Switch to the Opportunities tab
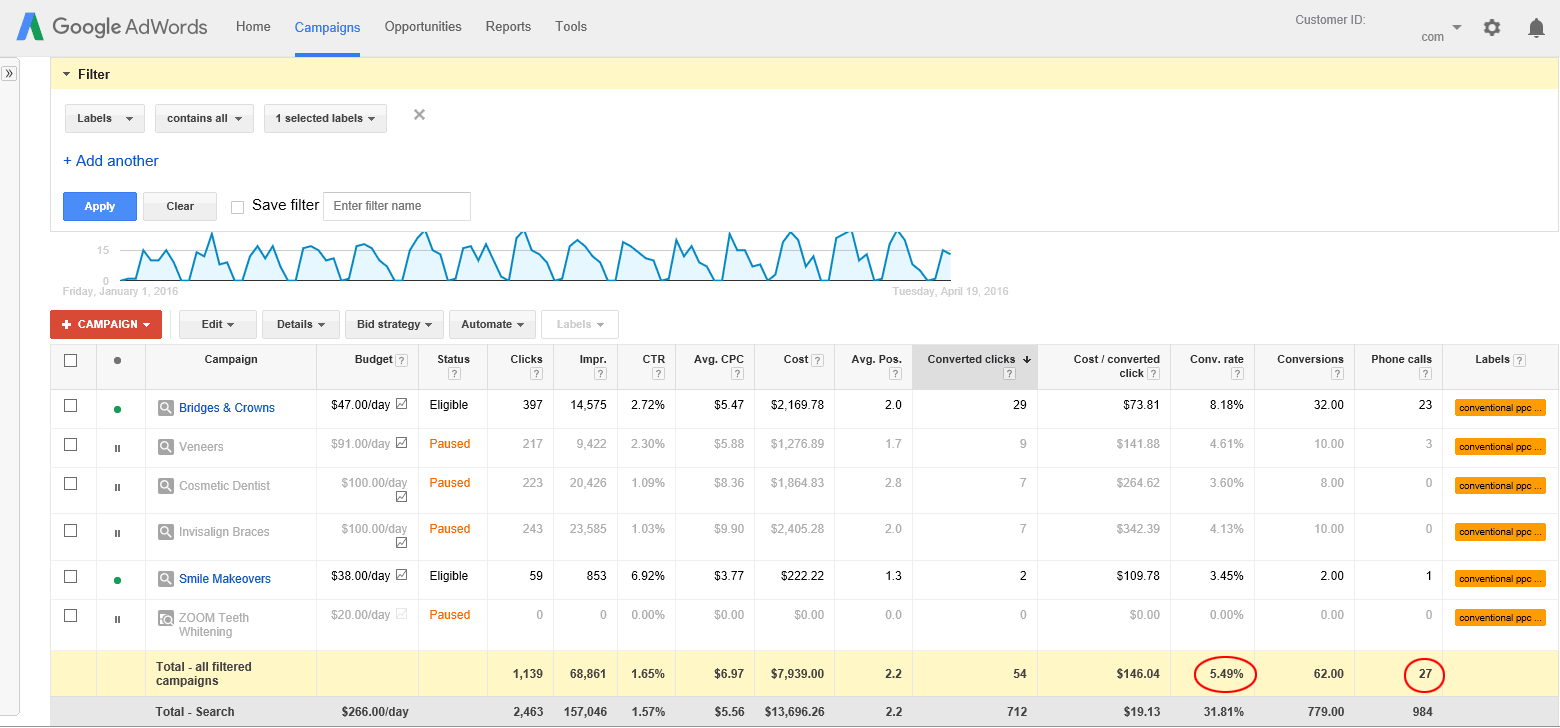The width and height of the screenshot is (1560, 728). pyautogui.click(x=423, y=27)
